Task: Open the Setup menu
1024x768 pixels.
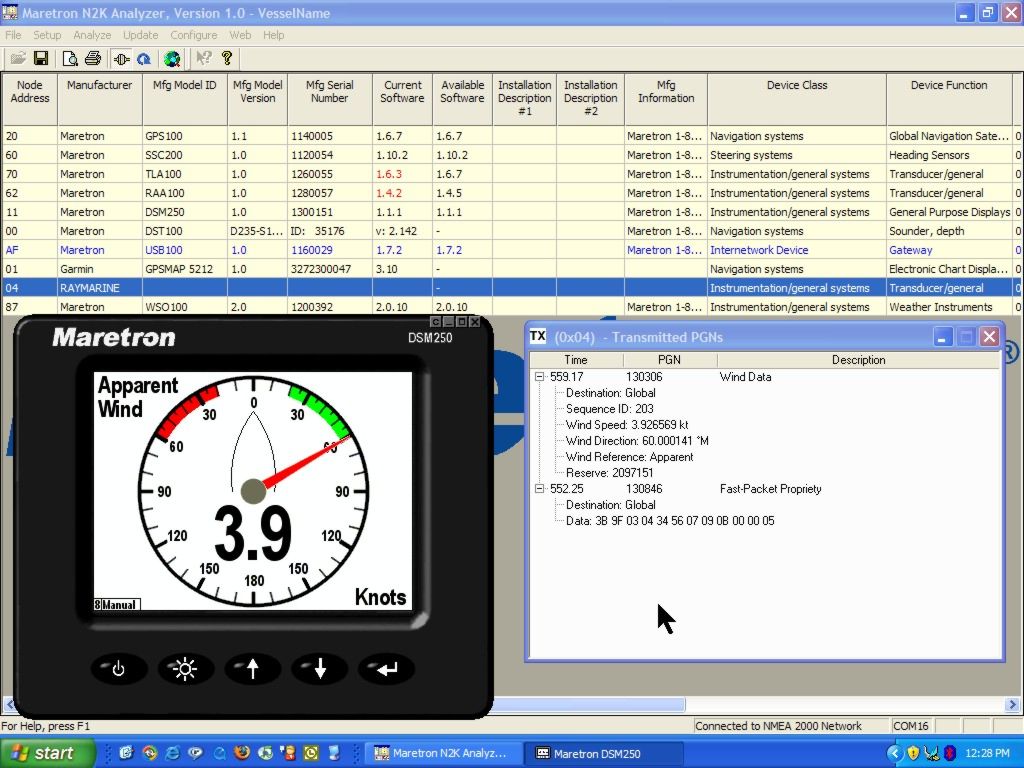Action: [47, 35]
